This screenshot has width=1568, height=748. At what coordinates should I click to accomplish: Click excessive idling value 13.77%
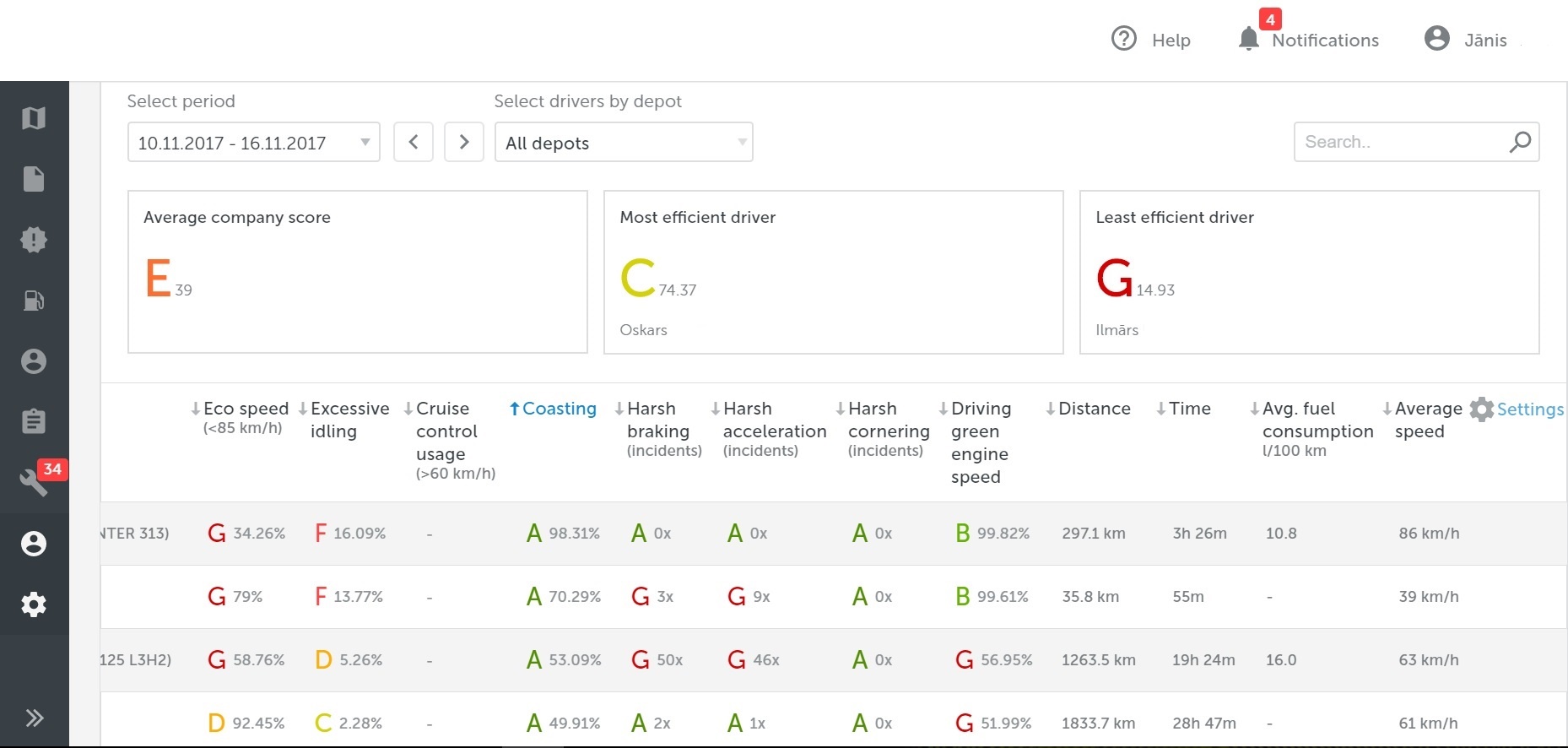358,597
